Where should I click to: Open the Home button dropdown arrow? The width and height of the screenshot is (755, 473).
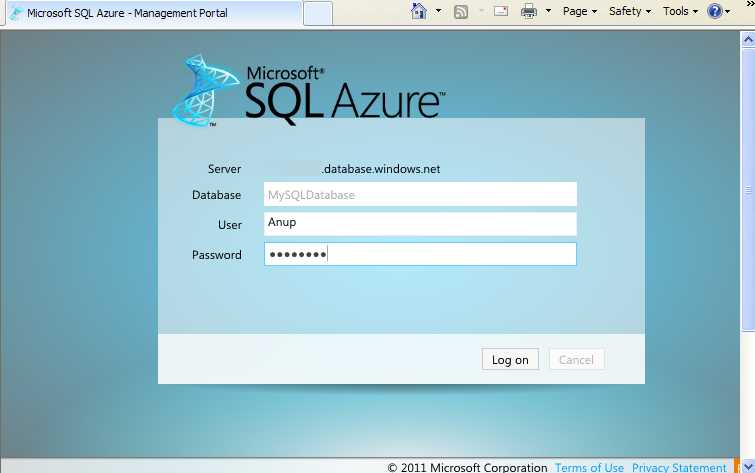point(438,11)
